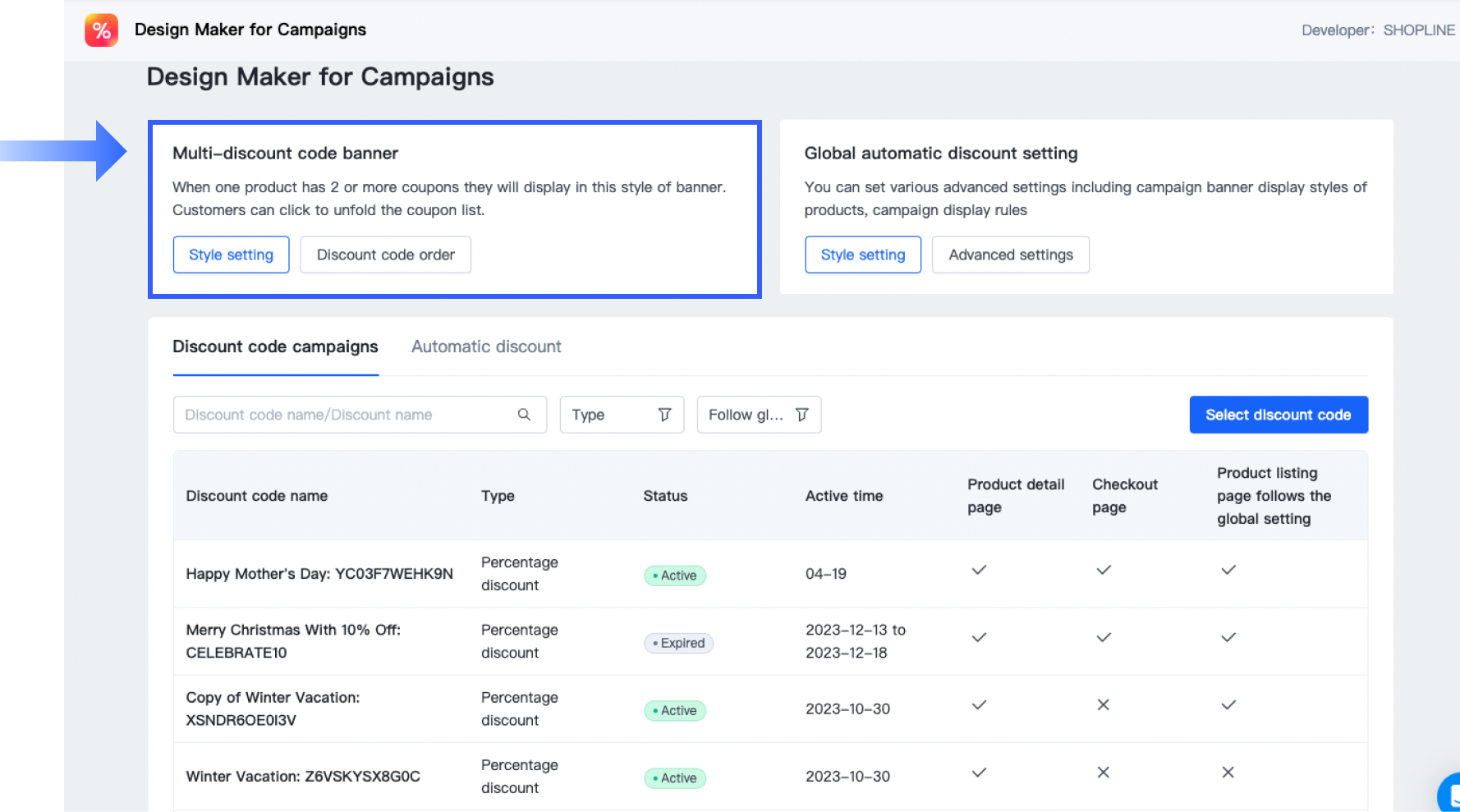Expand the Follow global filter dropdown
The width and height of the screenshot is (1460, 812).
pos(758,415)
